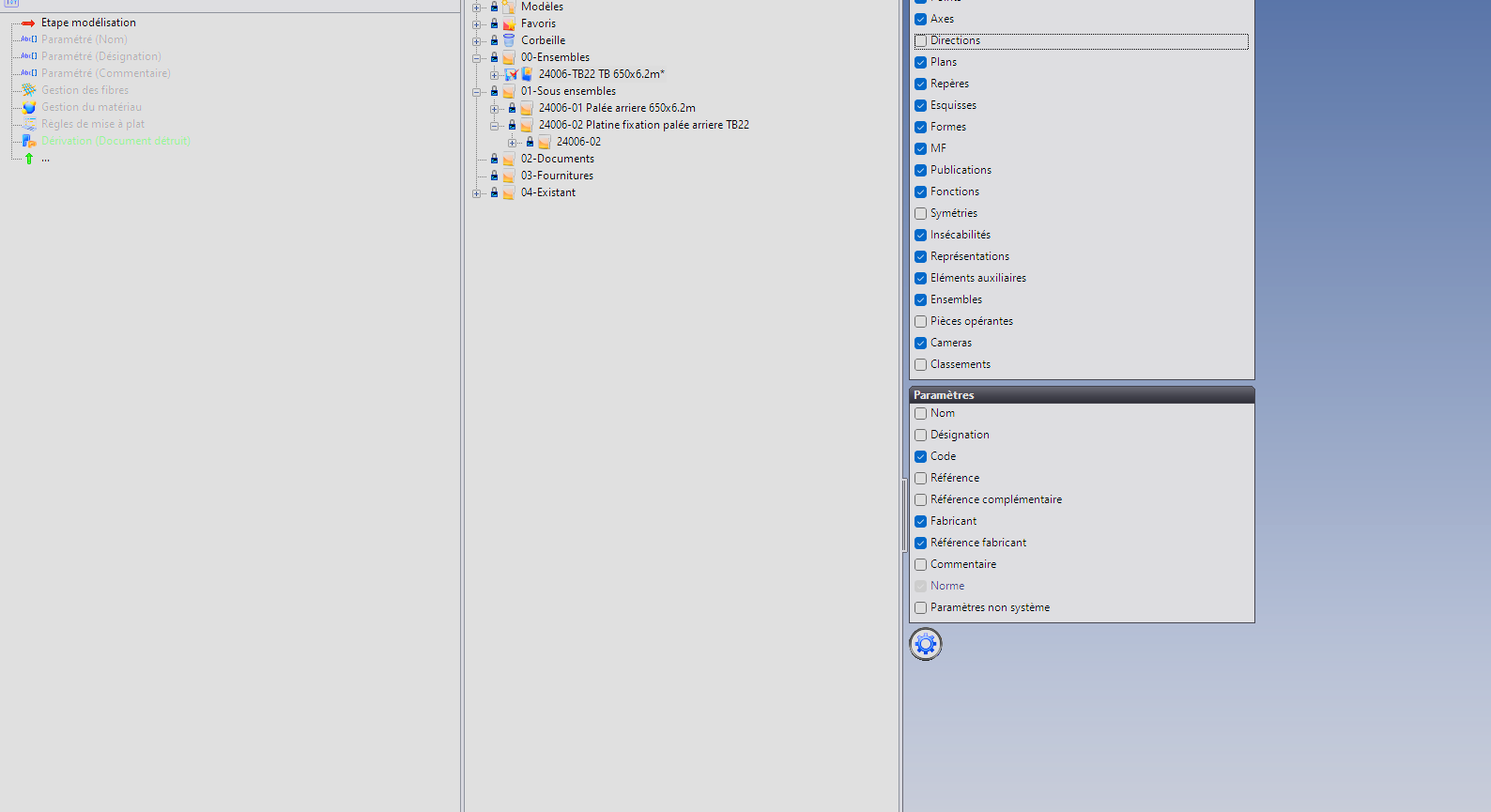Enable the Classements checkbox
Screen dimensions: 1491x812
(x=921, y=365)
